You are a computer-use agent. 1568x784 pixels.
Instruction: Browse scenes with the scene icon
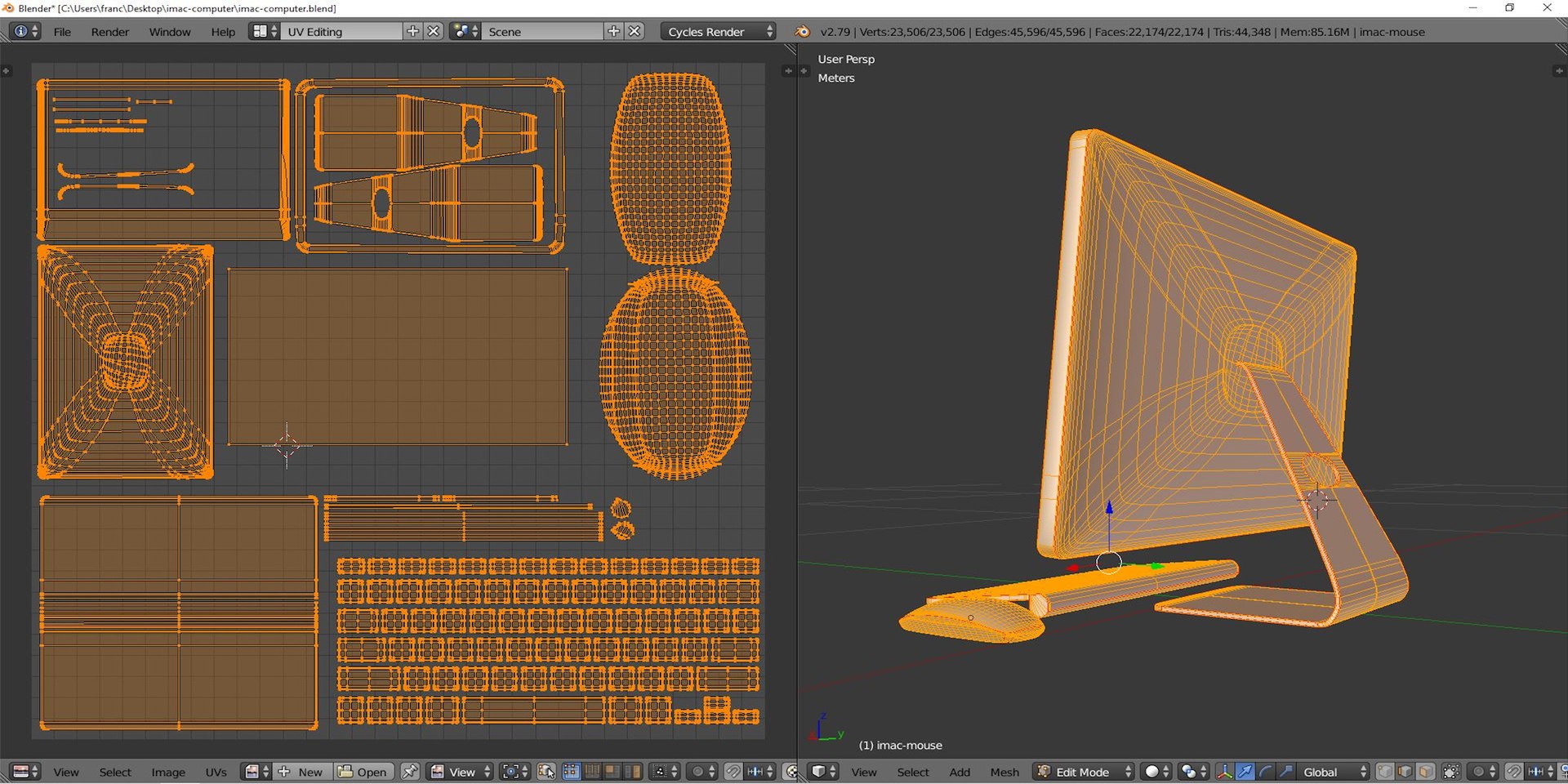tap(465, 31)
